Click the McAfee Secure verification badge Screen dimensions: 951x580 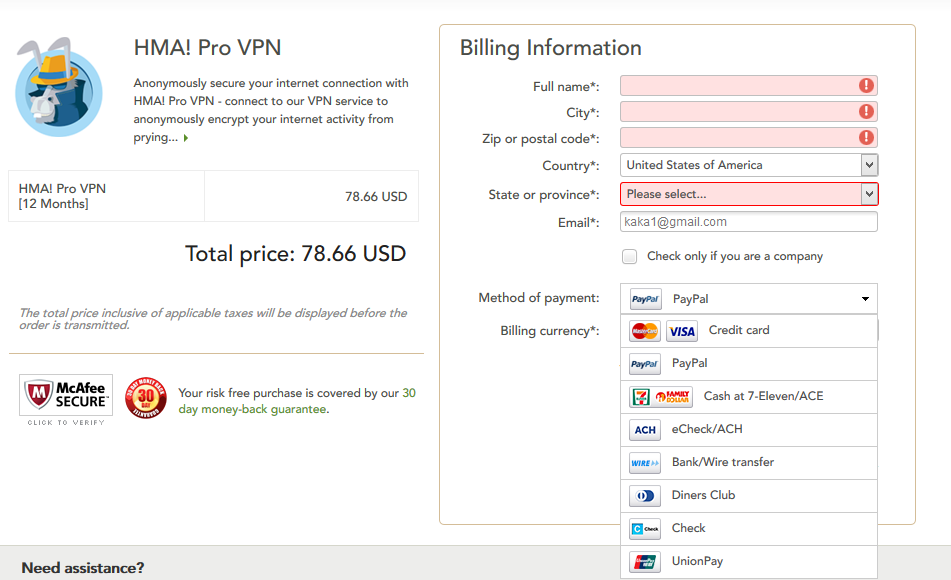tap(66, 400)
